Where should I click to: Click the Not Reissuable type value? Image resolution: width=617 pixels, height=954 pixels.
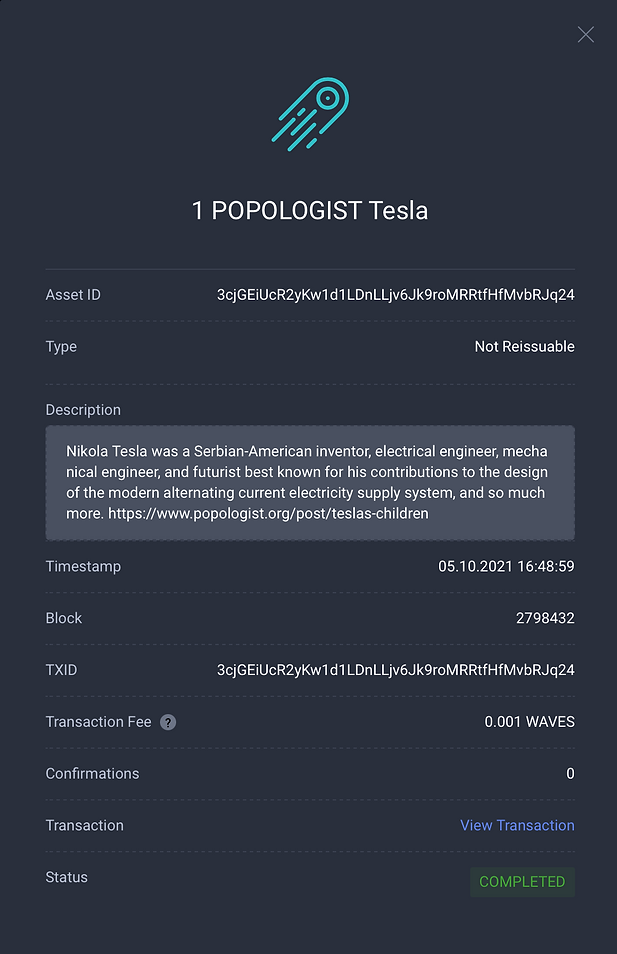(x=524, y=347)
